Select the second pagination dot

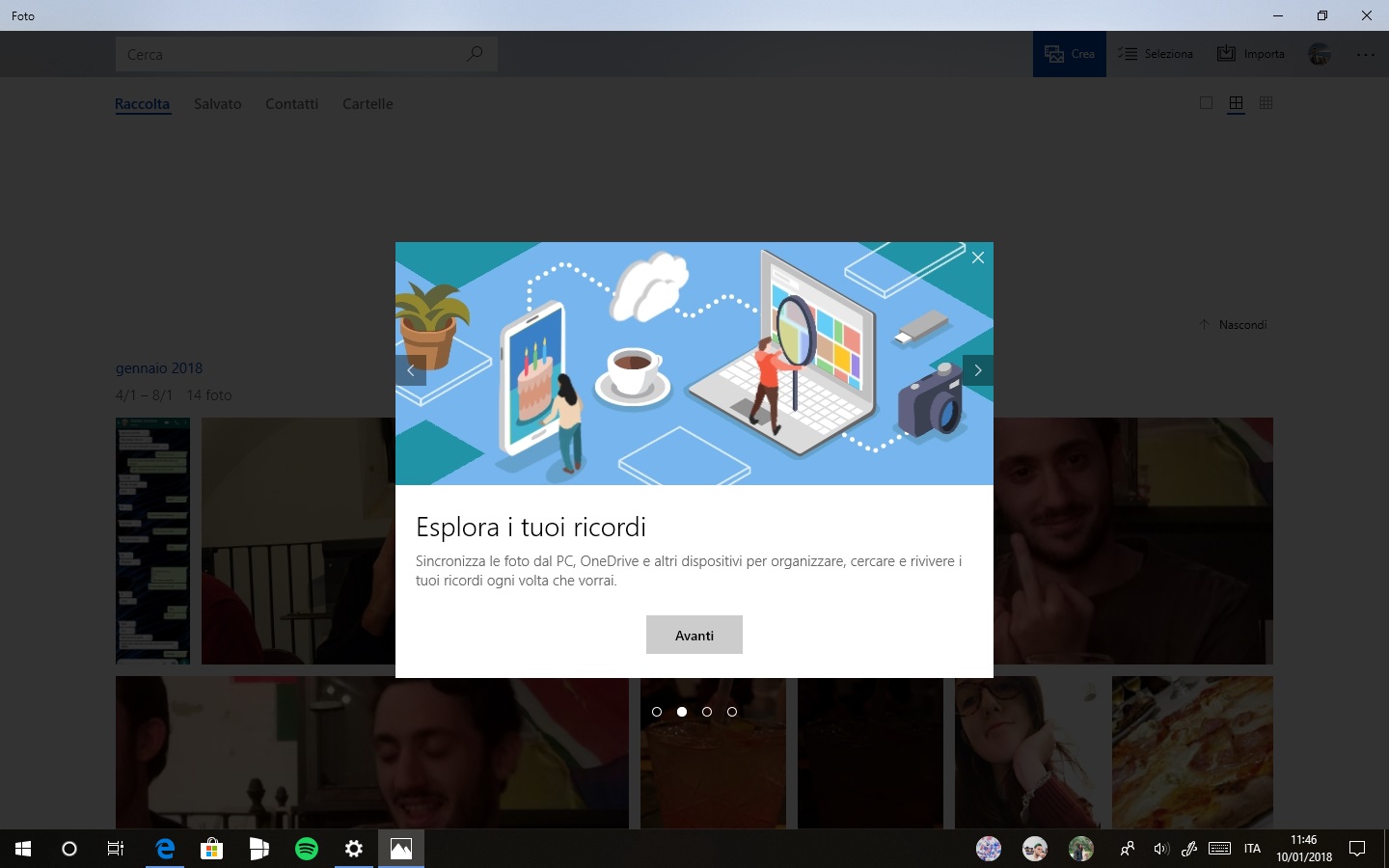682,712
